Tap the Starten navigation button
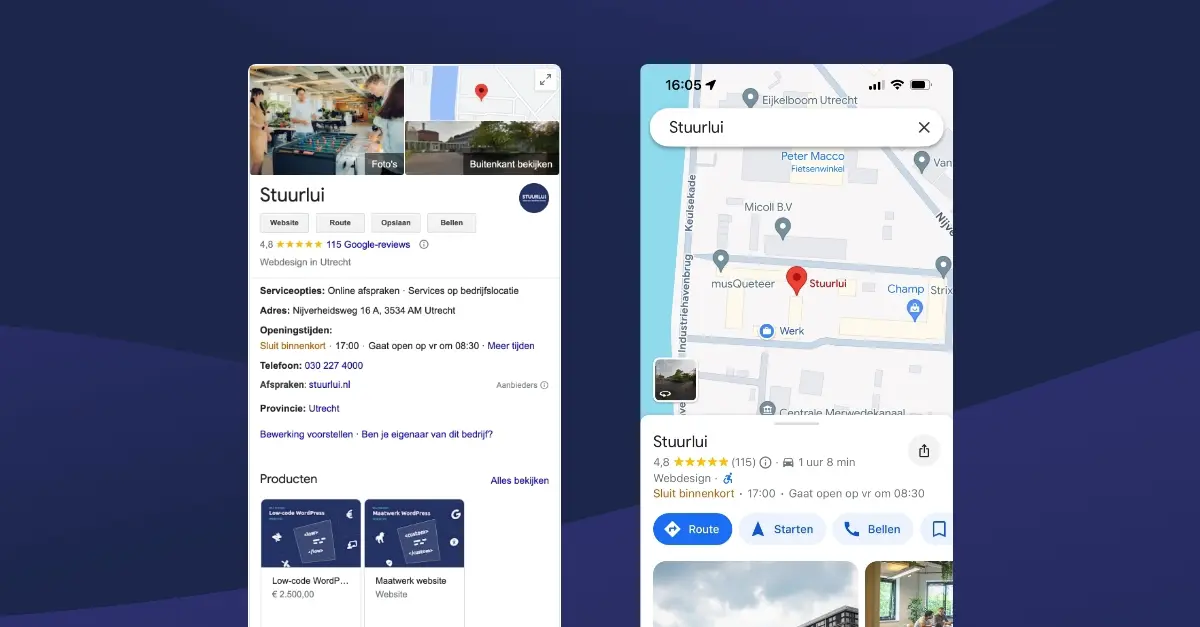The image size is (1200, 627). click(x=782, y=529)
